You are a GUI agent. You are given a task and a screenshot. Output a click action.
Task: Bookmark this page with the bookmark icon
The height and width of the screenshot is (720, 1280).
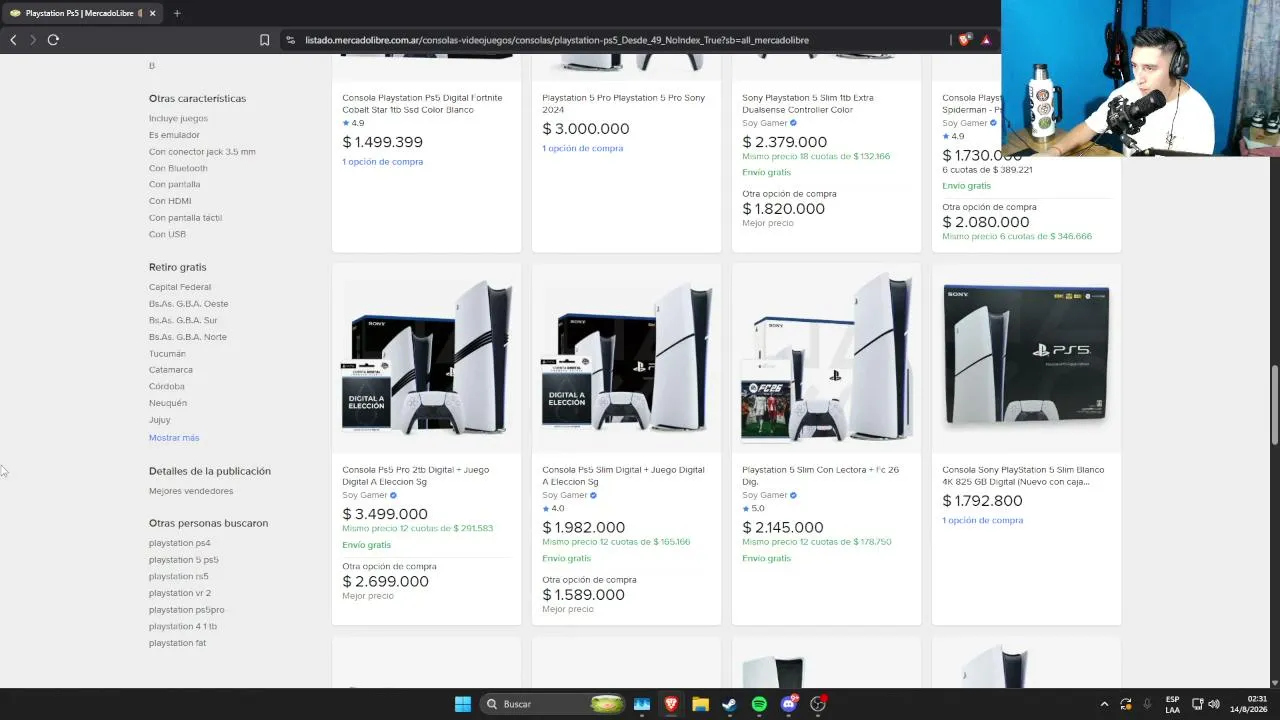[x=264, y=40]
